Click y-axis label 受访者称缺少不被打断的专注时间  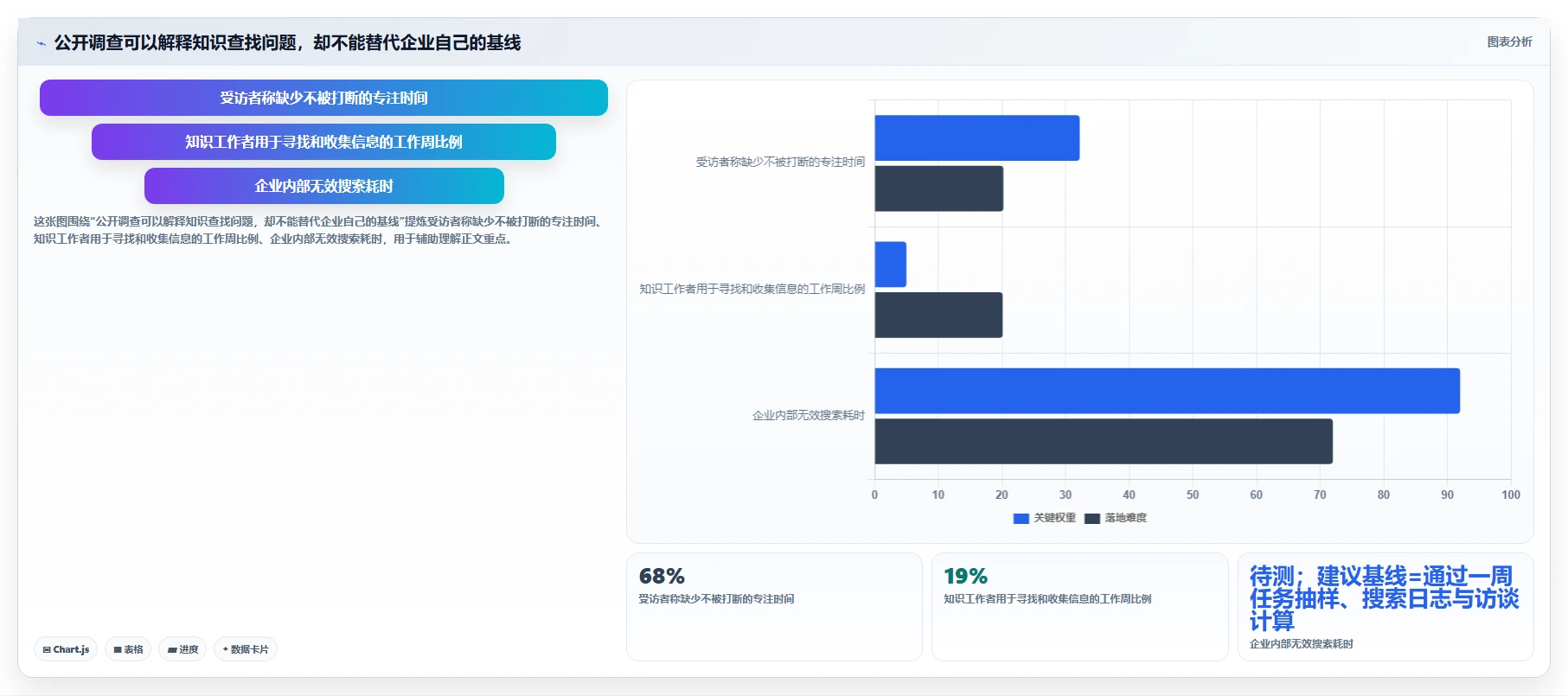(x=780, y=162)
